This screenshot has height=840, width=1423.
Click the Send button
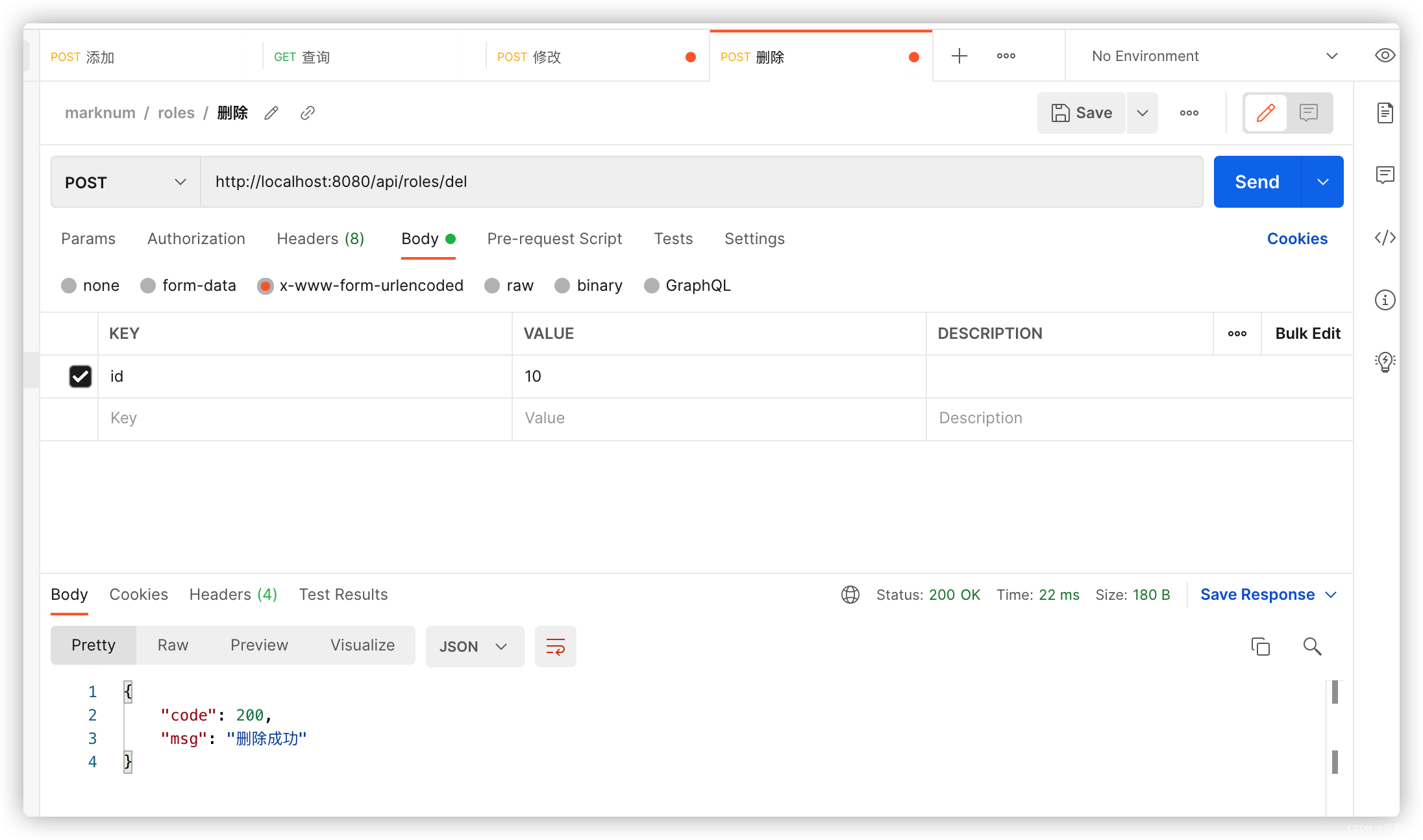(1256, 182)
